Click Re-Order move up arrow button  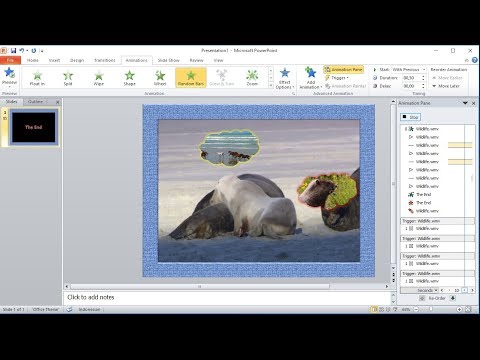(x=422, y=298)
